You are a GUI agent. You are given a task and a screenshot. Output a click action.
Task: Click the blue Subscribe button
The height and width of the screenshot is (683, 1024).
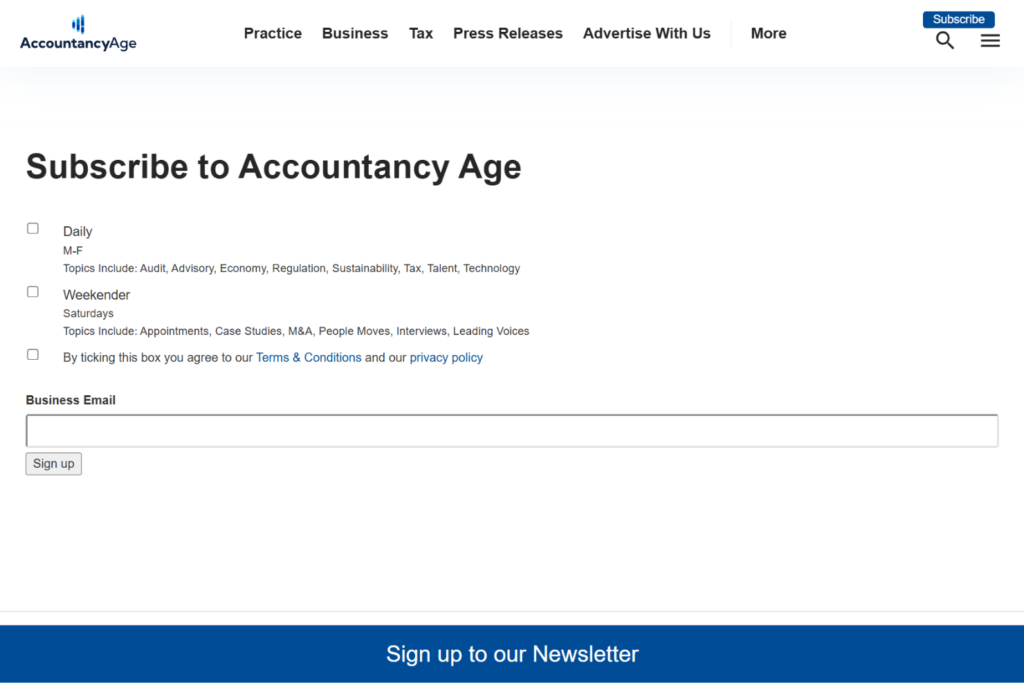[x=958, y=20]
